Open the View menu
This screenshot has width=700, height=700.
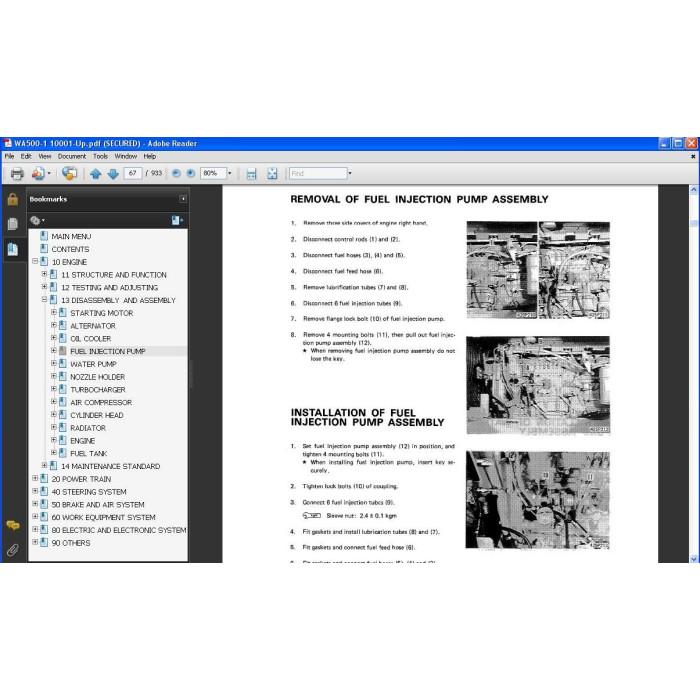(x=45, y=156)
